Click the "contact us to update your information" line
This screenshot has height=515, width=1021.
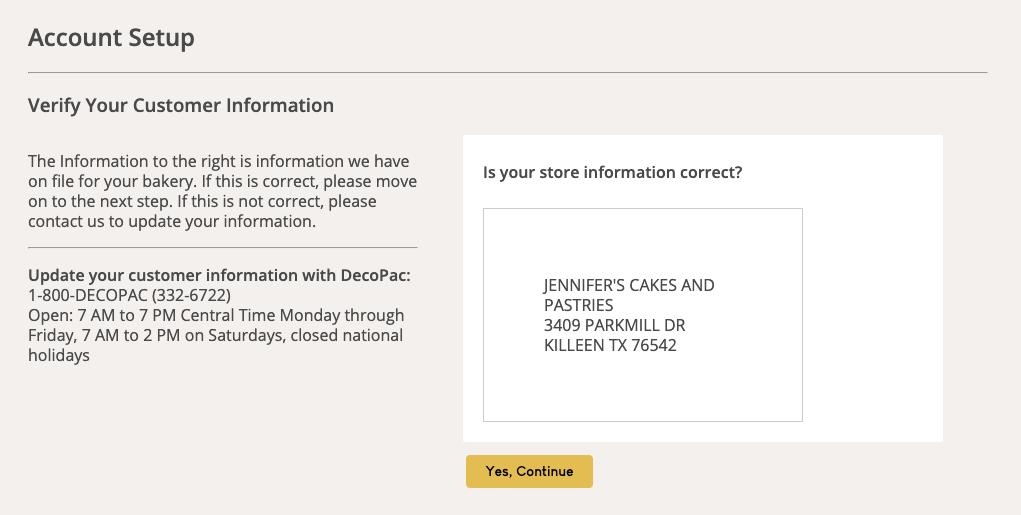click(x=172, y=221)
